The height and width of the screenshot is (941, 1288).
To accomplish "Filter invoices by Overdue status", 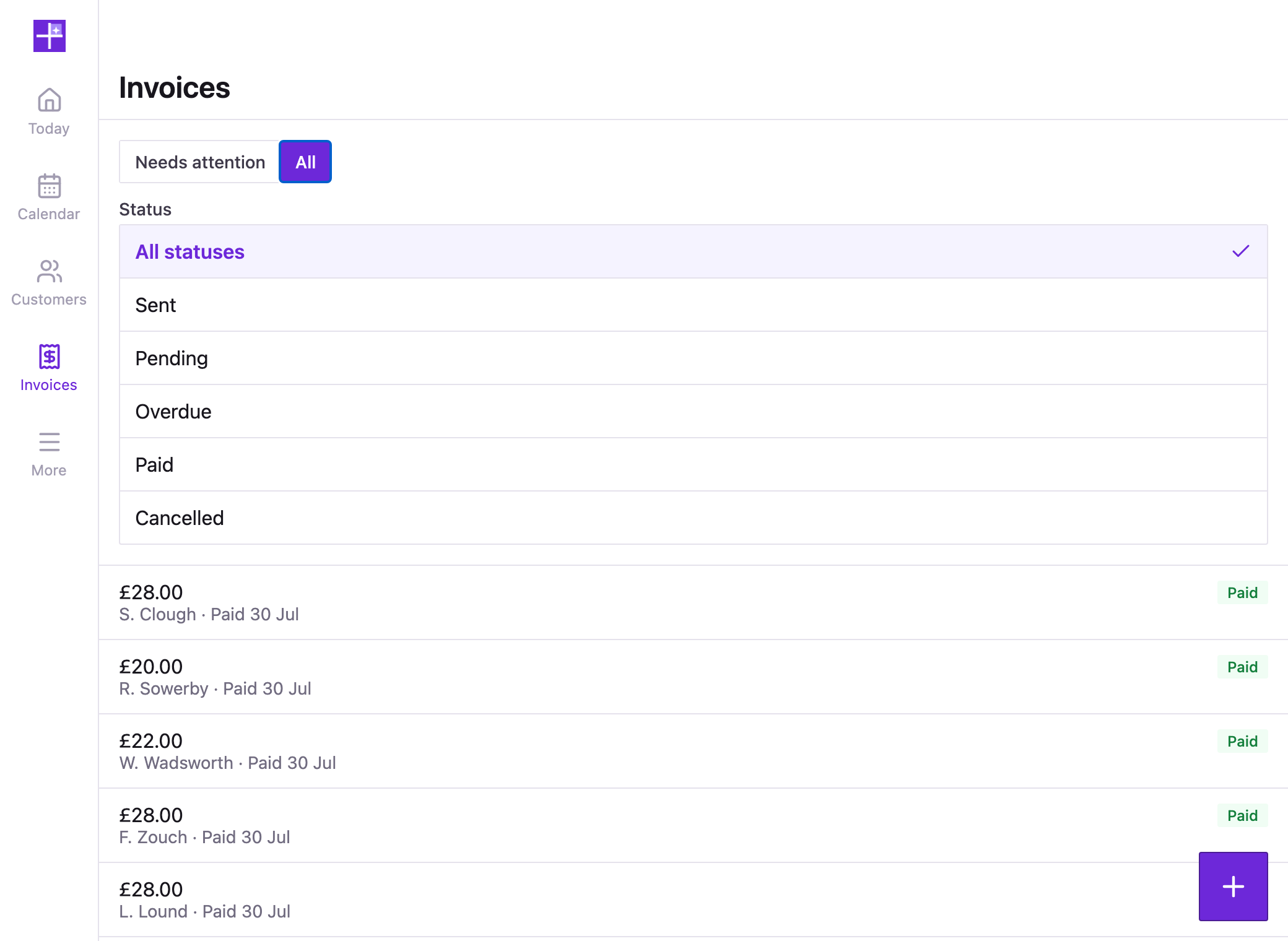I will (693, 411).
